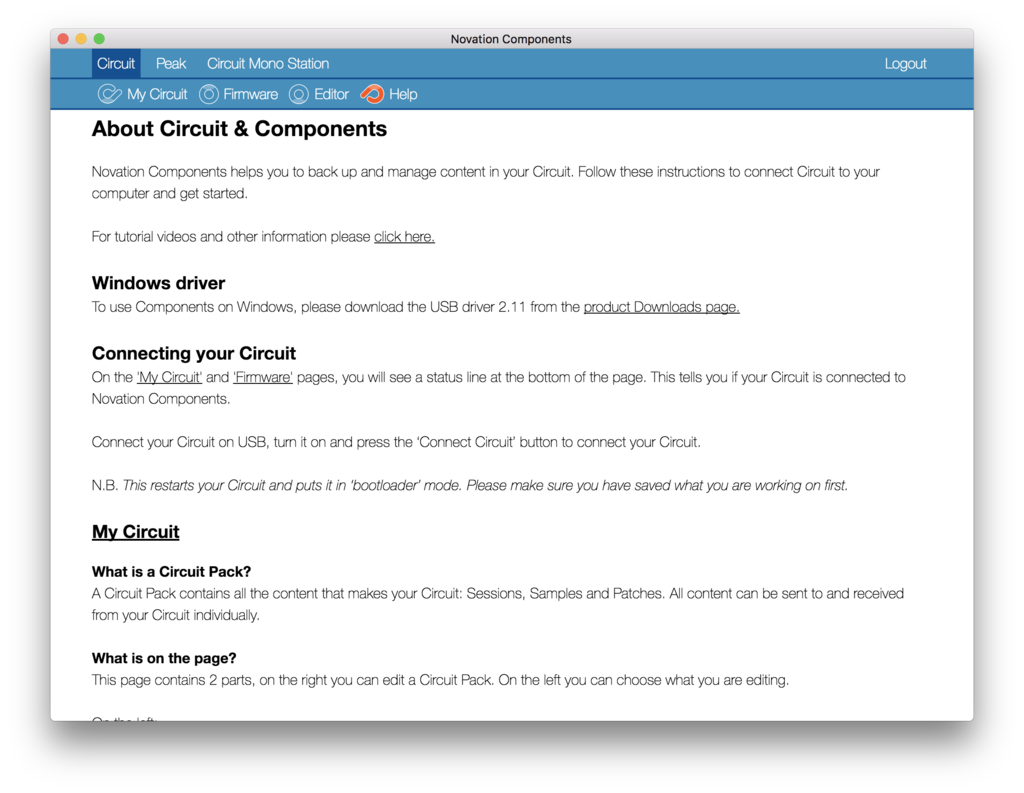1024x793 pixels.
Task: Open the Editor page label
Action: [331, 94]
